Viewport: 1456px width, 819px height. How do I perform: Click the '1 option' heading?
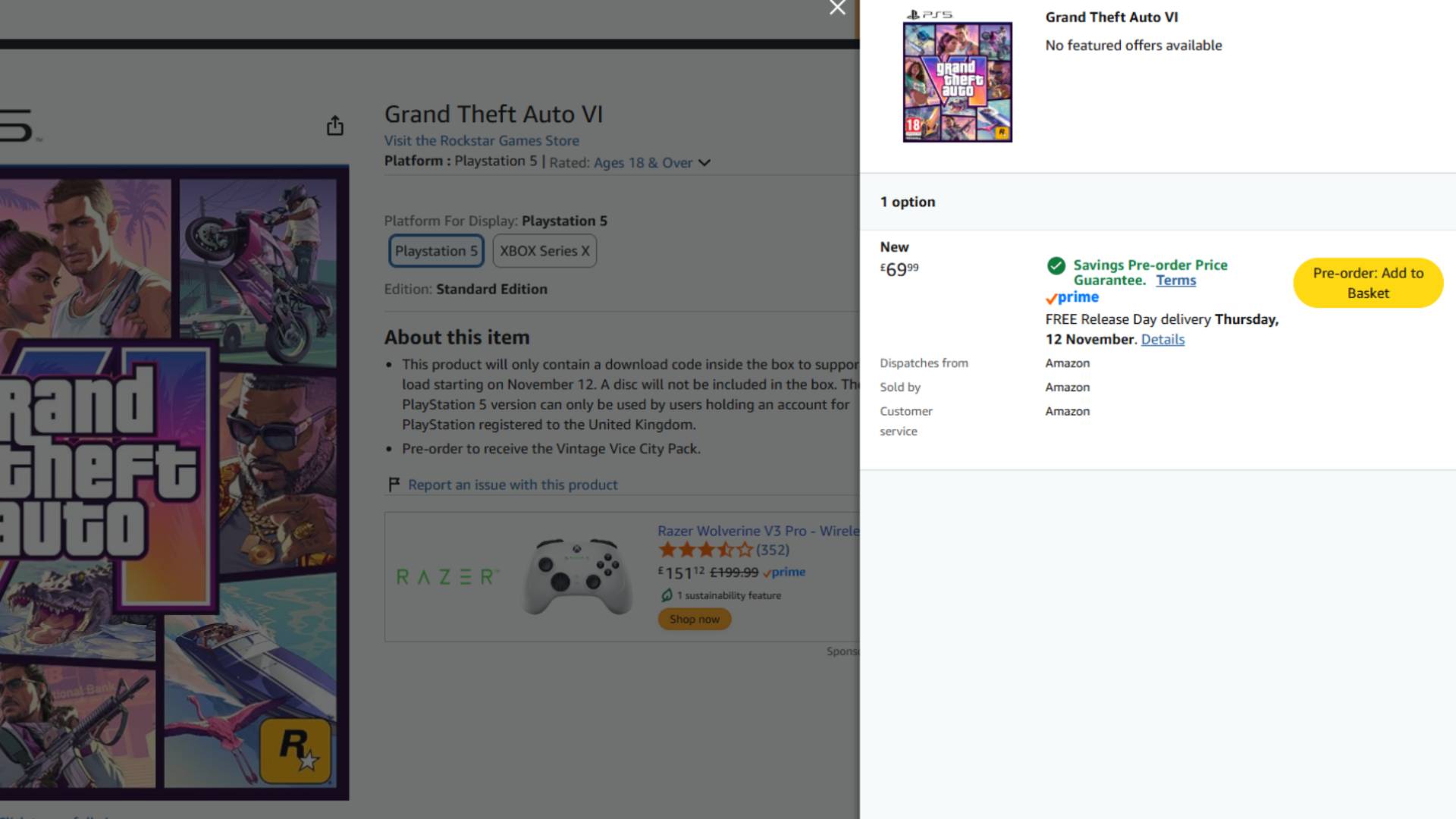908,202
